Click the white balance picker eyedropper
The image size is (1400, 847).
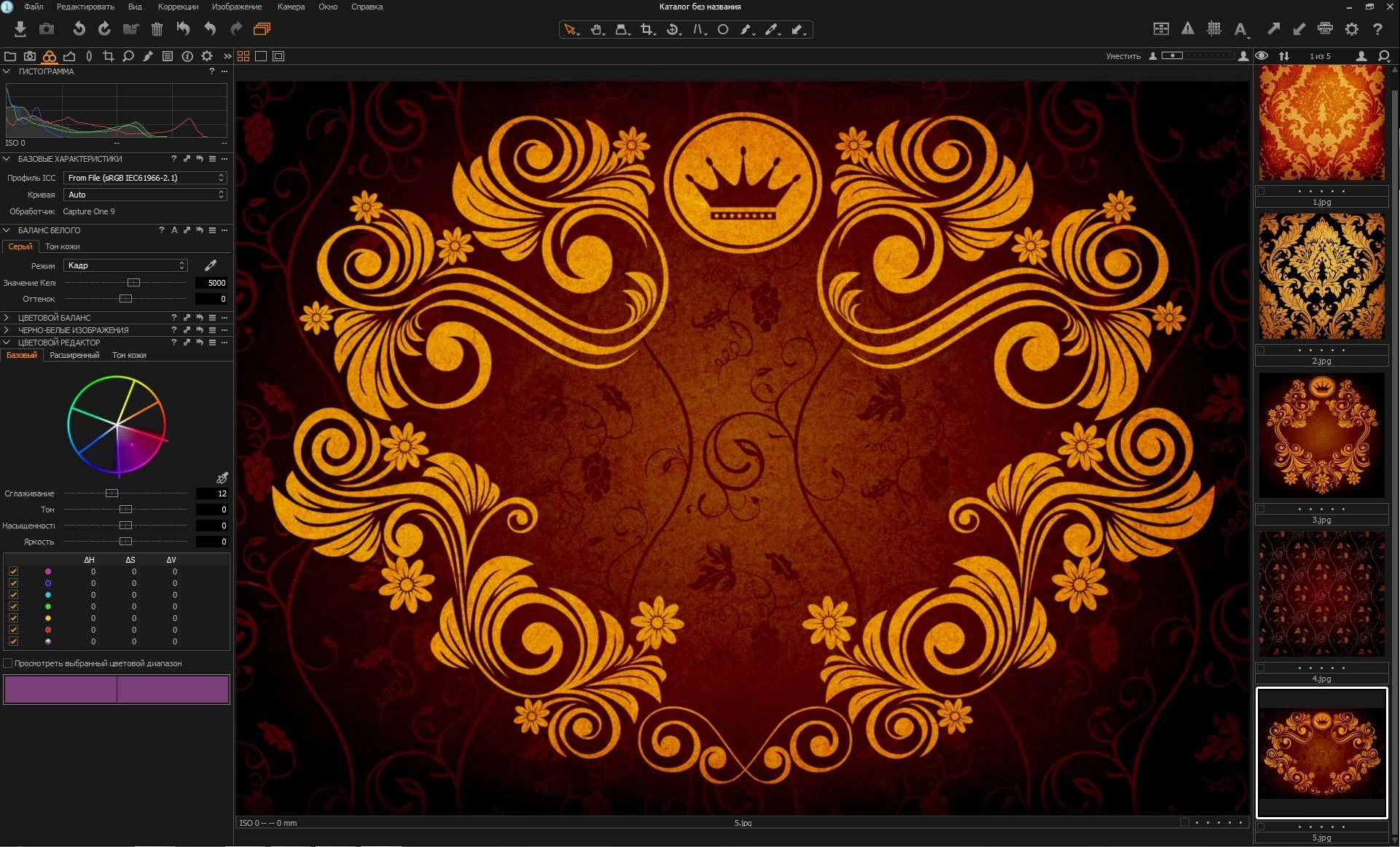[211, 265]
